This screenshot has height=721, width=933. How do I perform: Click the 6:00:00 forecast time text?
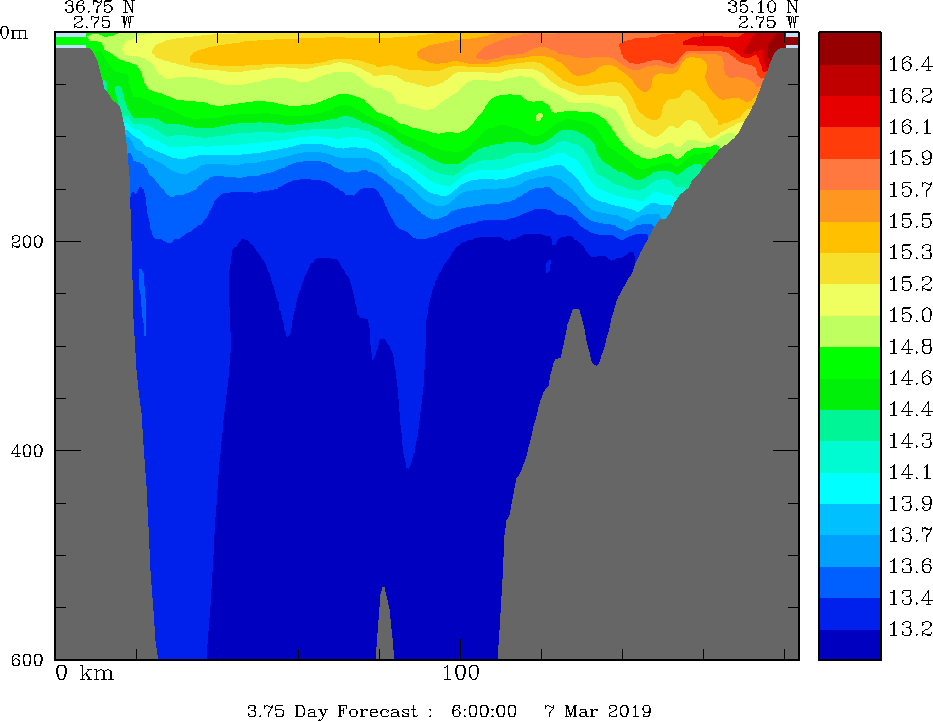point(484,711)
